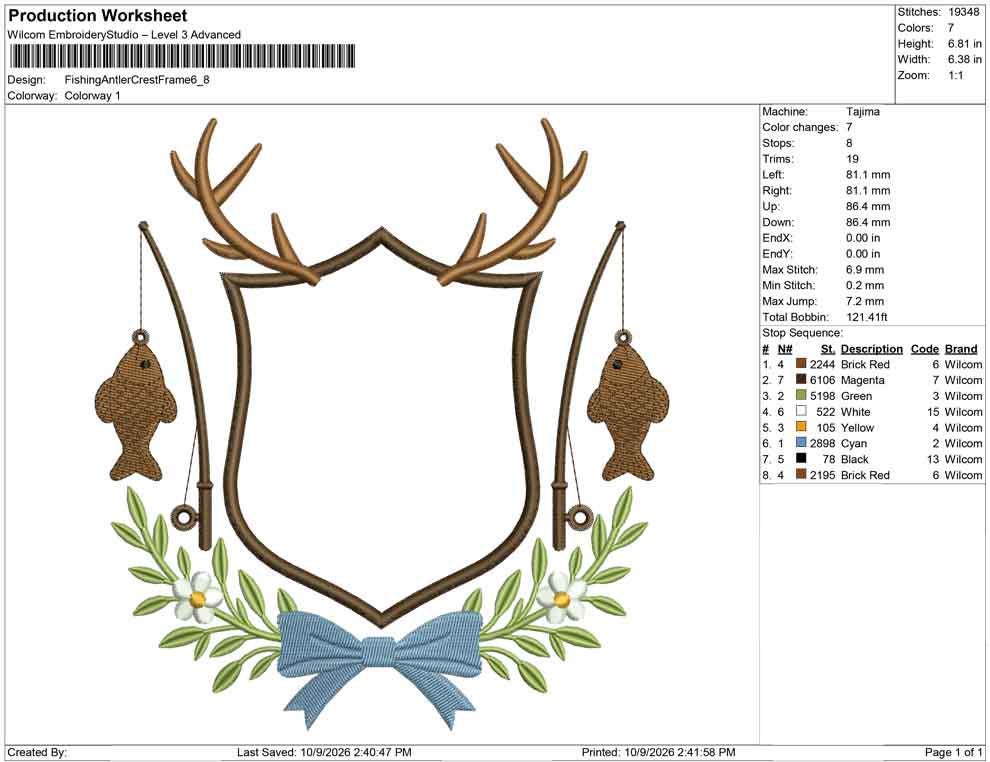Click the Stop Sequence heading
The image size is (990, 762).
802,333
